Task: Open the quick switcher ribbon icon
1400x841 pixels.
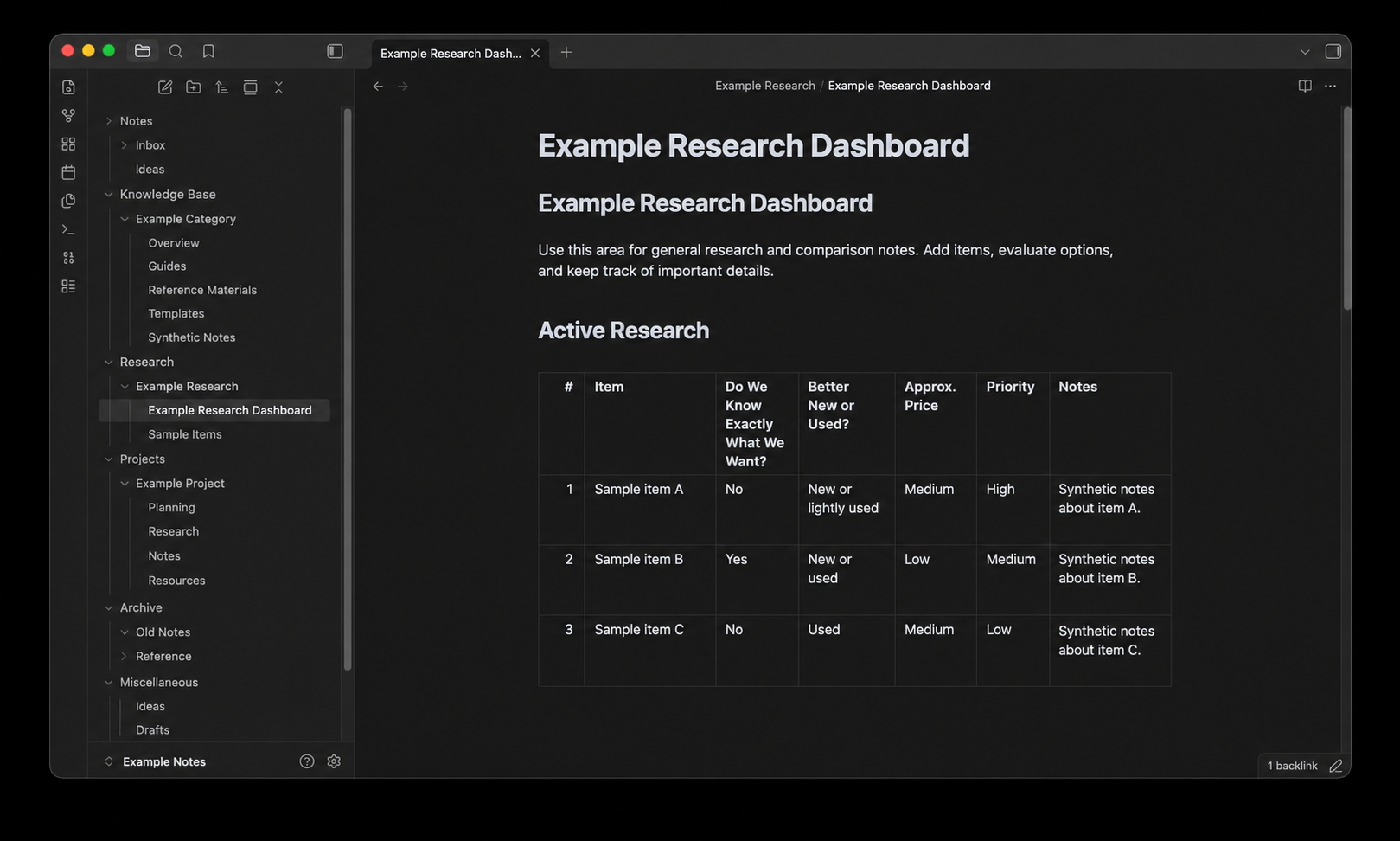Action: (68, 87)
